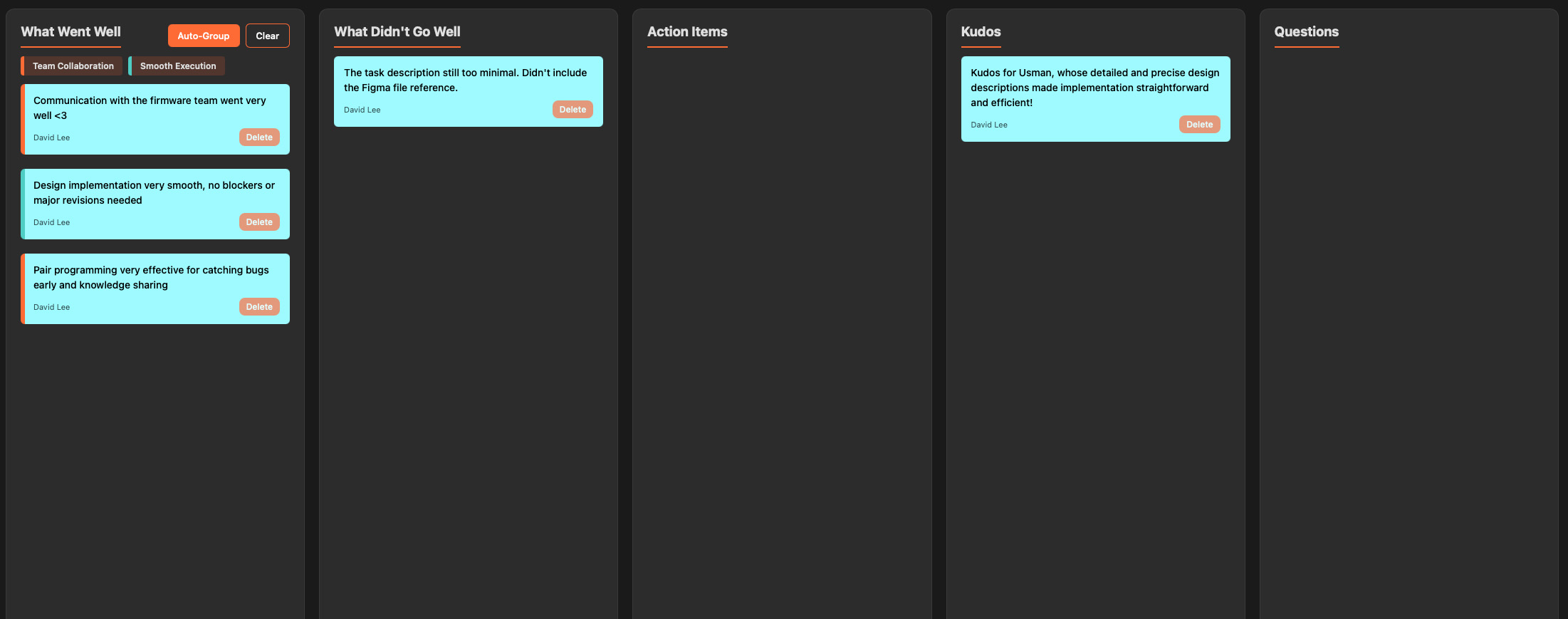
Task: Select the 'Pair programming very effective' card text
Action: [x=151, y=278]
